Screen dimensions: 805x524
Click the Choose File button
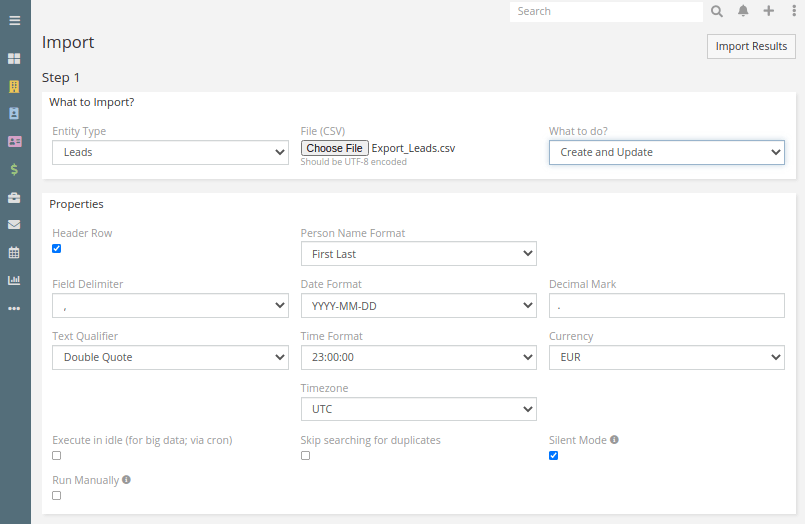point(334,148)
